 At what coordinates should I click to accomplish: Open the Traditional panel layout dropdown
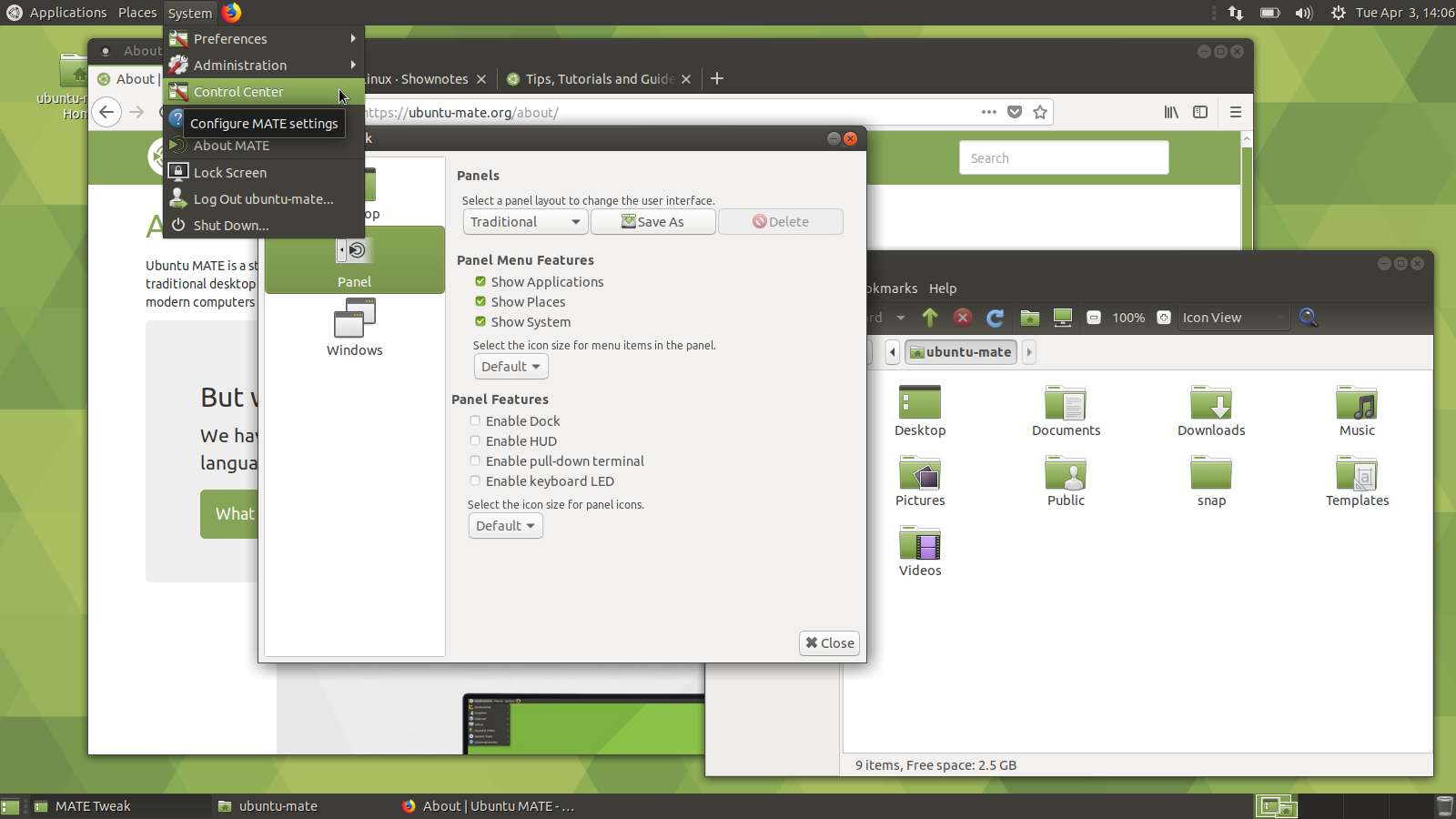(525, 222)
